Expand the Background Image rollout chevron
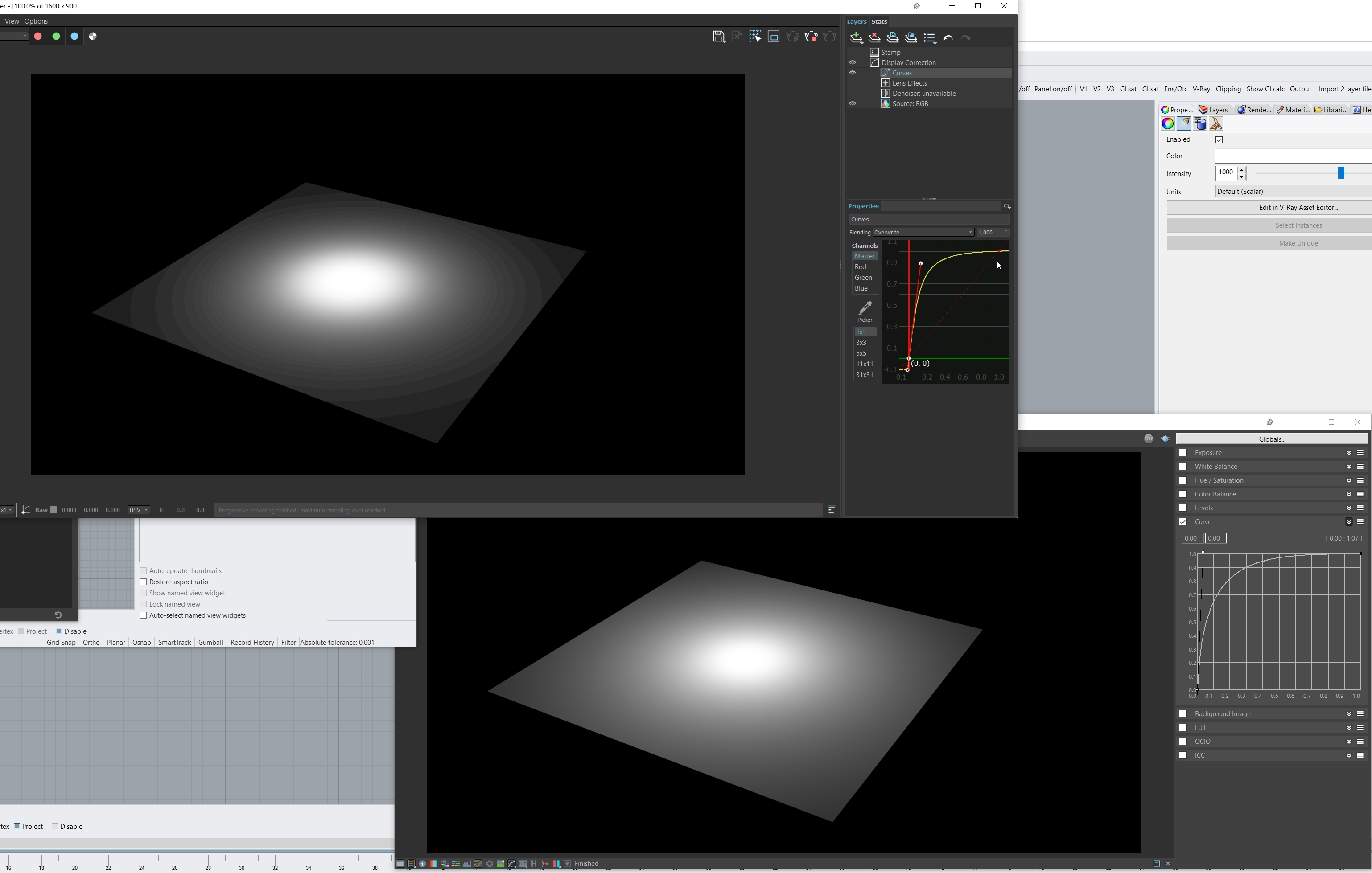 tap(1349, 714)
